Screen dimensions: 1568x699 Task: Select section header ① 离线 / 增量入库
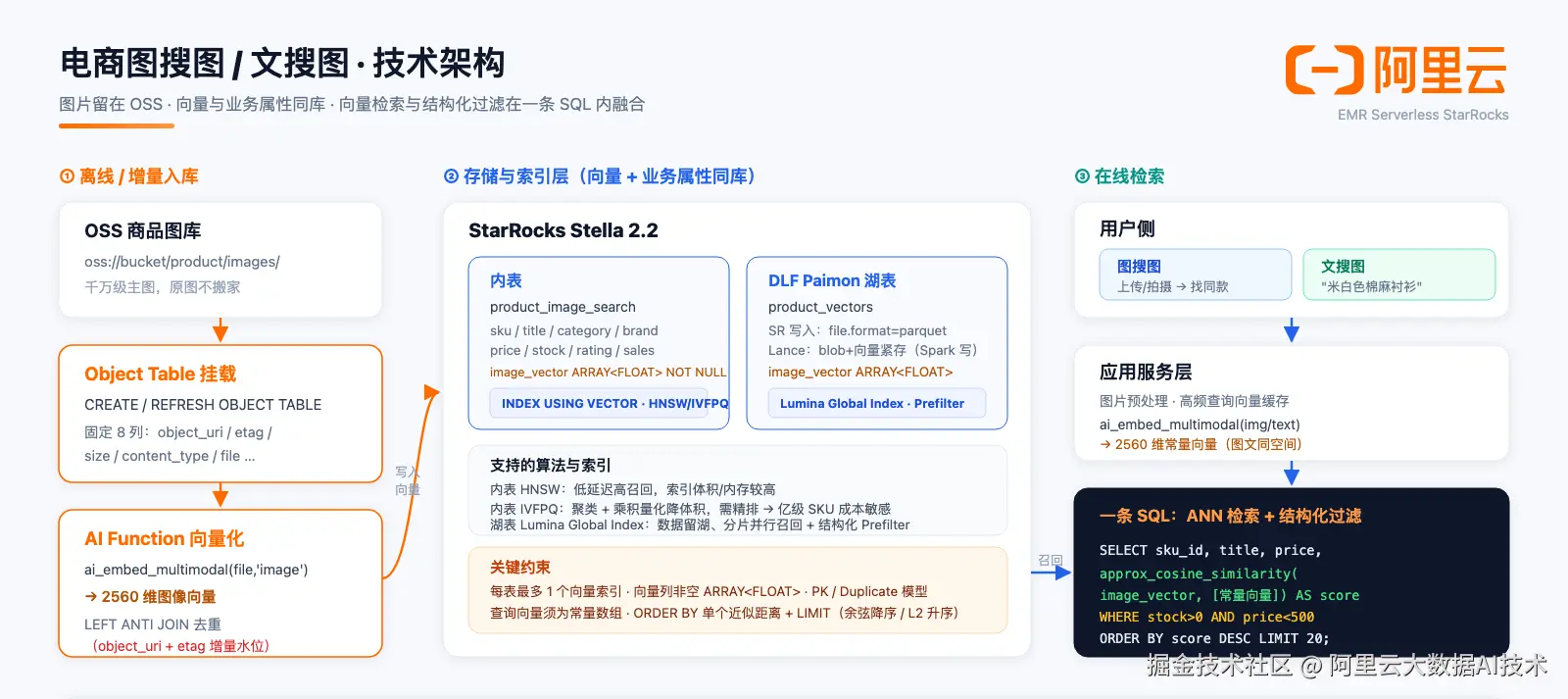128,176
